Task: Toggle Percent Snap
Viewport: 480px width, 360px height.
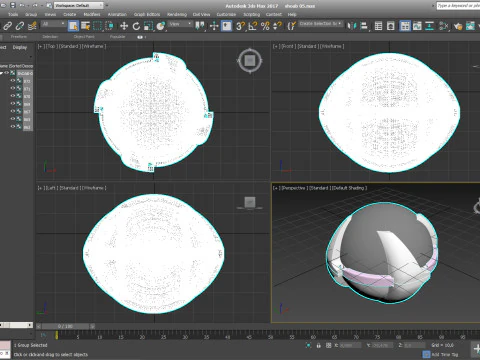Action: (x=265, y=26)
